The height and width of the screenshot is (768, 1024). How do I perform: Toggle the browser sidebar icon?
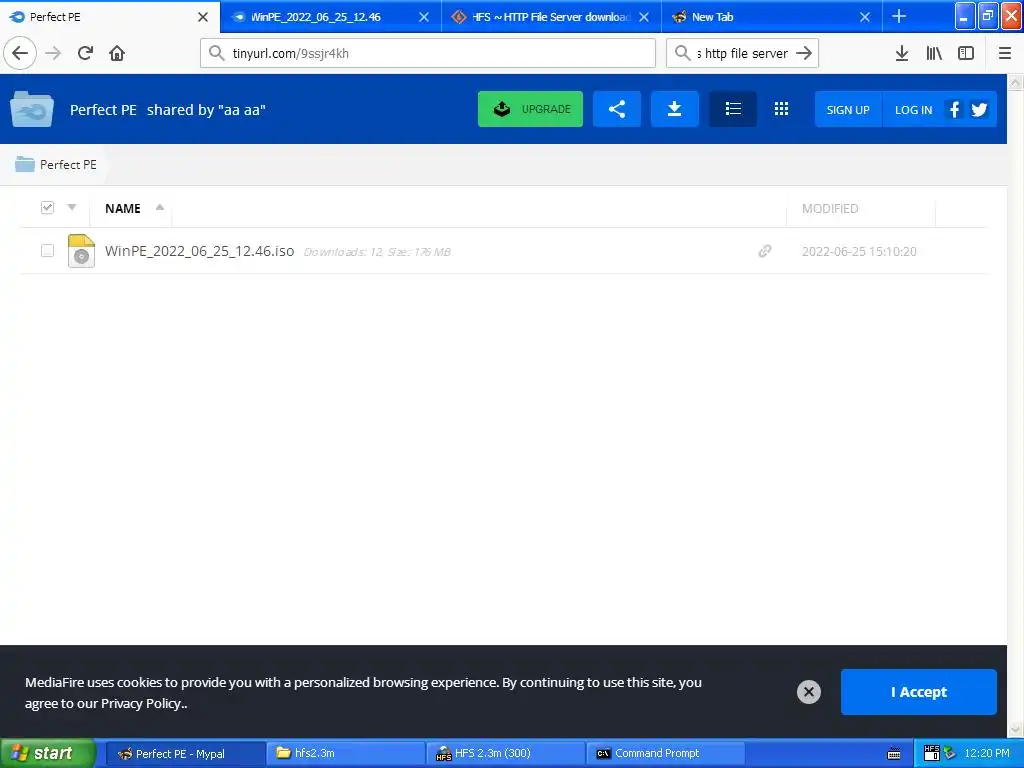(x=966, y=53)
